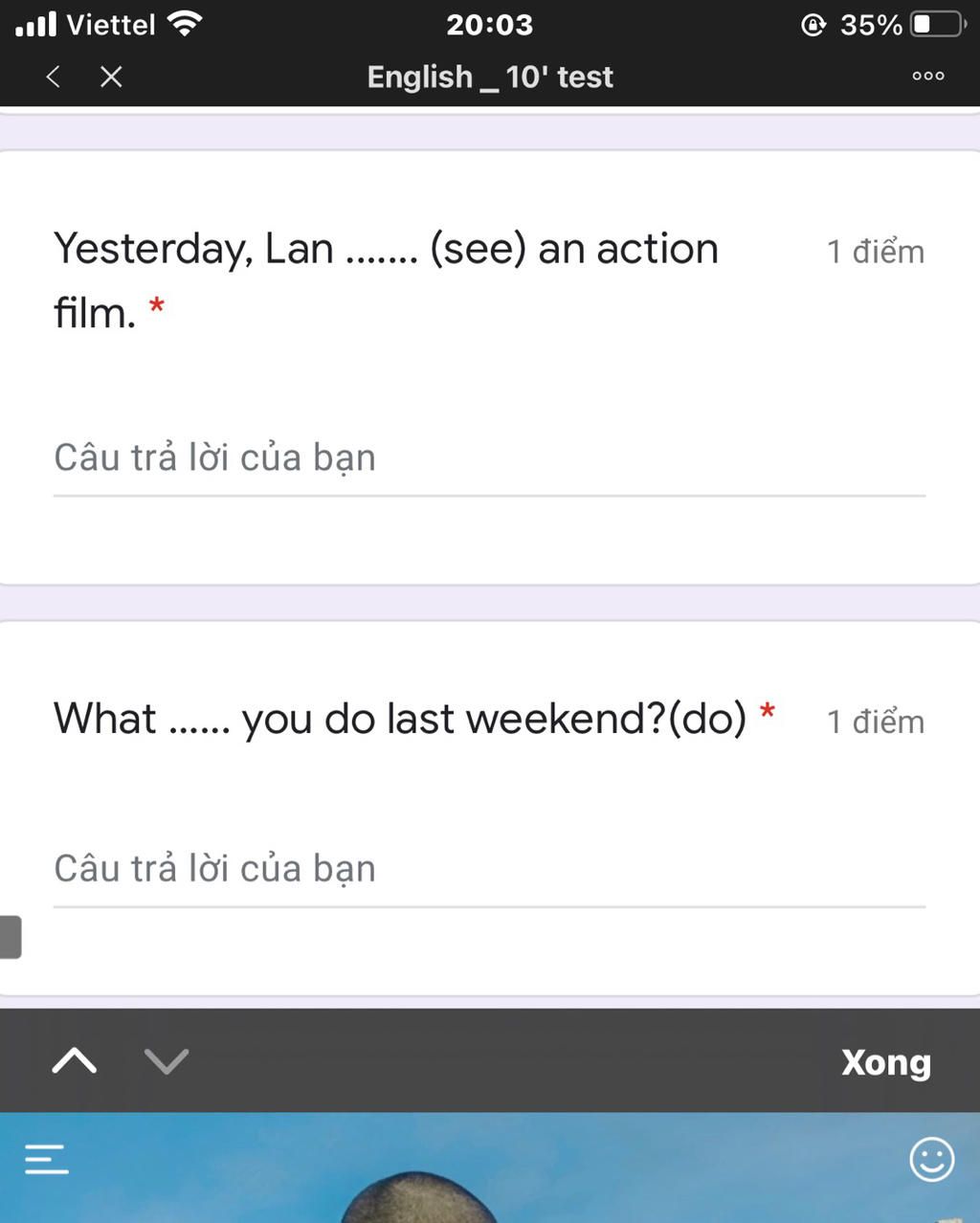The height and width of the screenshot is (1223, 980).
Task: Tap the 20:03 clock in status bar
Action: (489, 24)
